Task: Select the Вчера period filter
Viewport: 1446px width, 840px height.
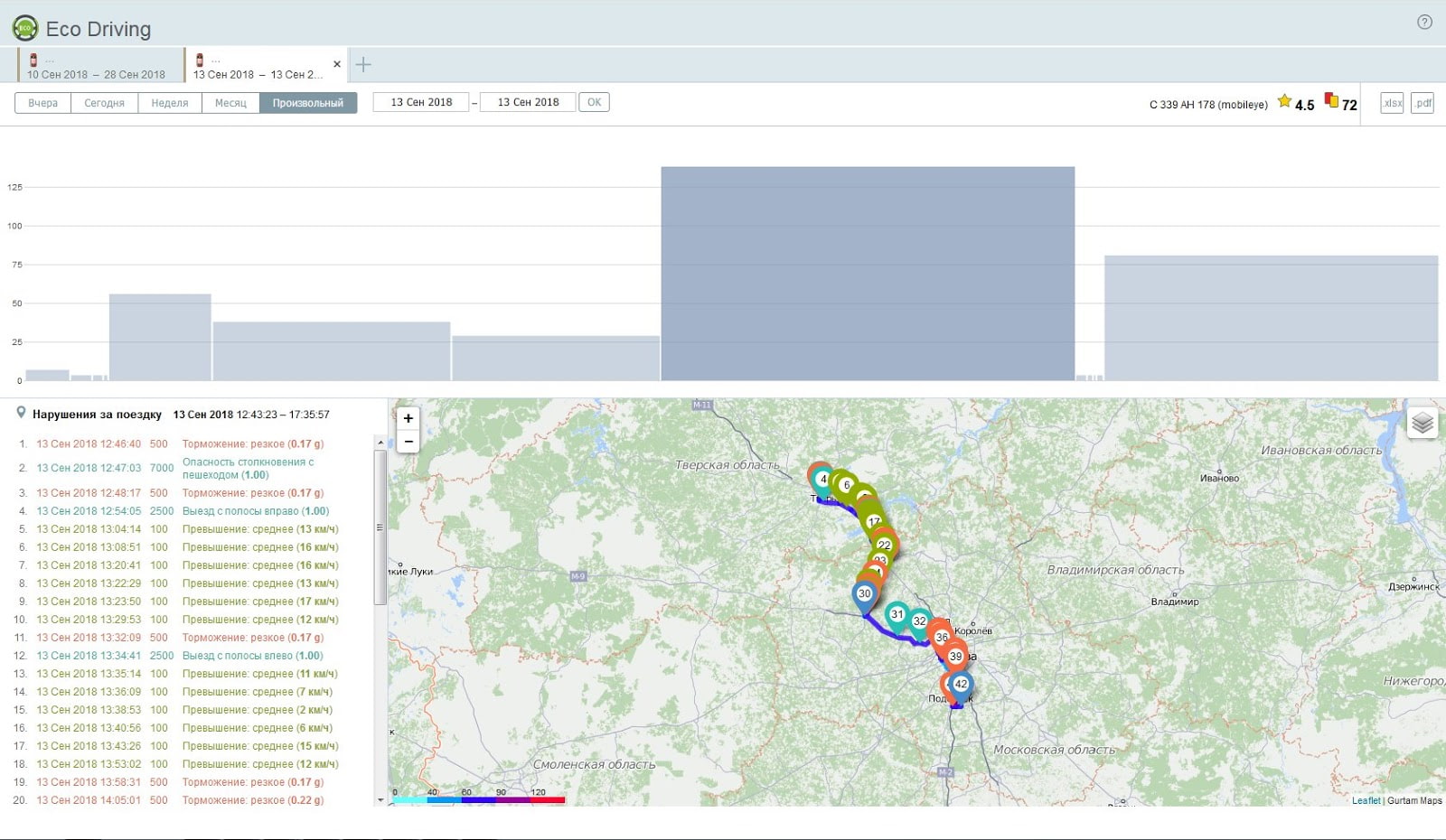Action: (42, 103)
